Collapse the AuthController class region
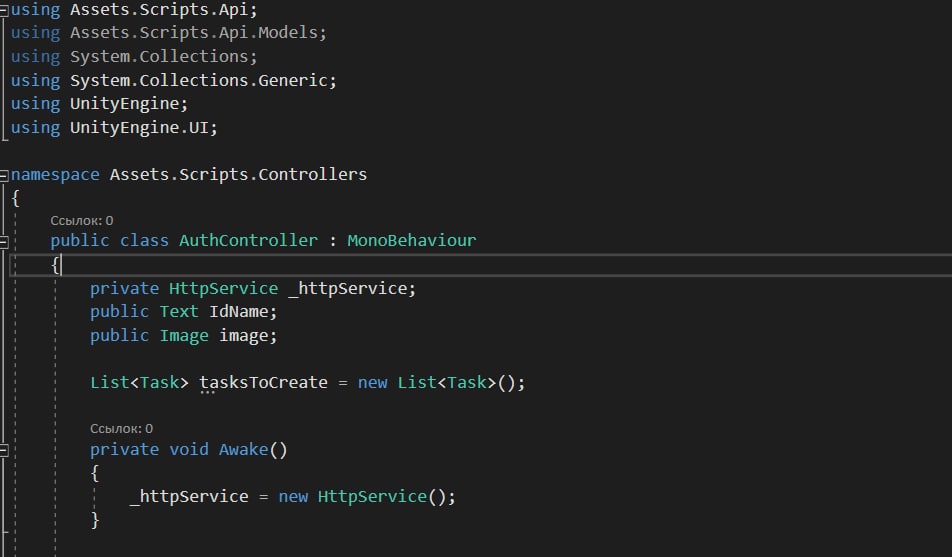The image size is (952, 557). pos(4,242)
